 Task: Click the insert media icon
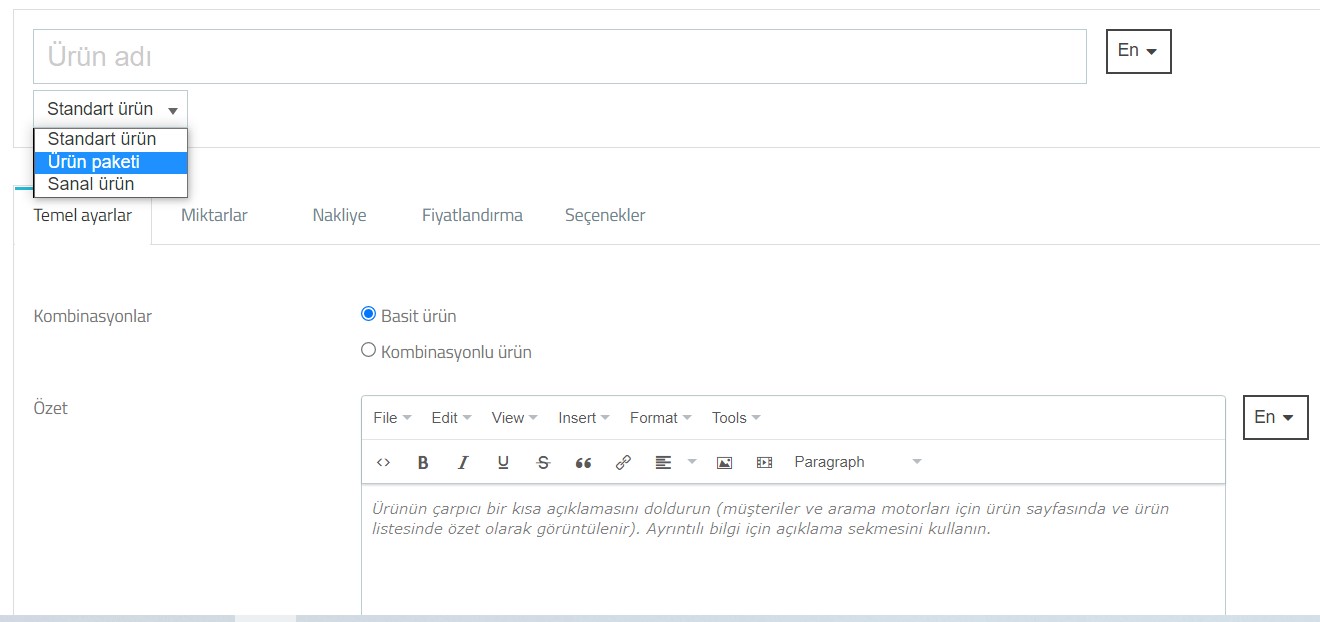[765, 462]
